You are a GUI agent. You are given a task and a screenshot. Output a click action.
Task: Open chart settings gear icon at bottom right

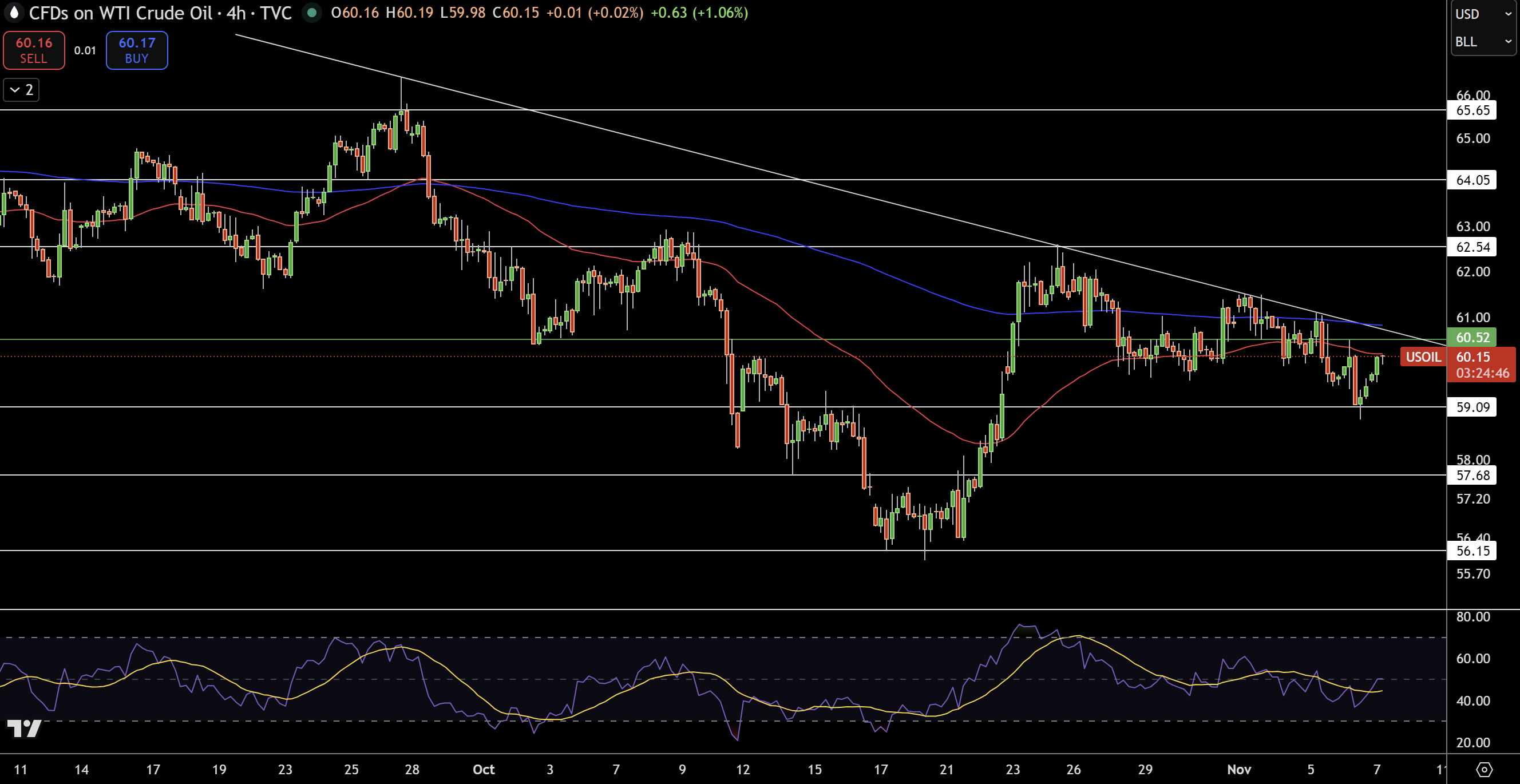[1484, 769]
